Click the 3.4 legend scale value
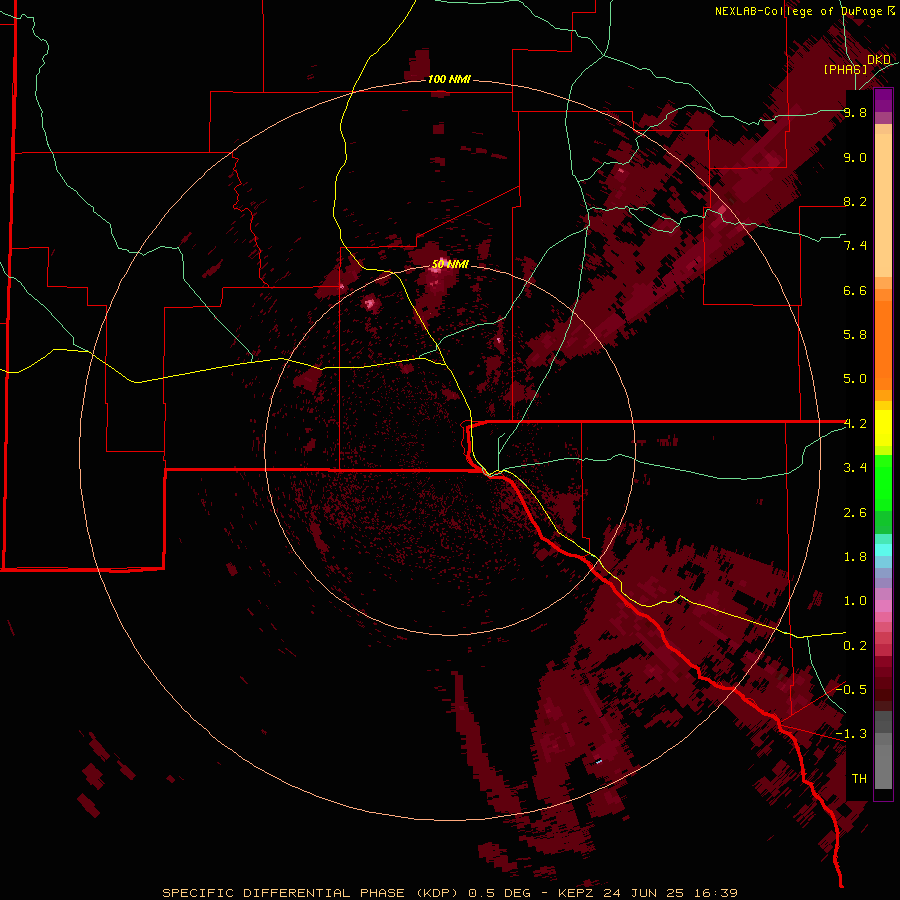 point(855,468)
